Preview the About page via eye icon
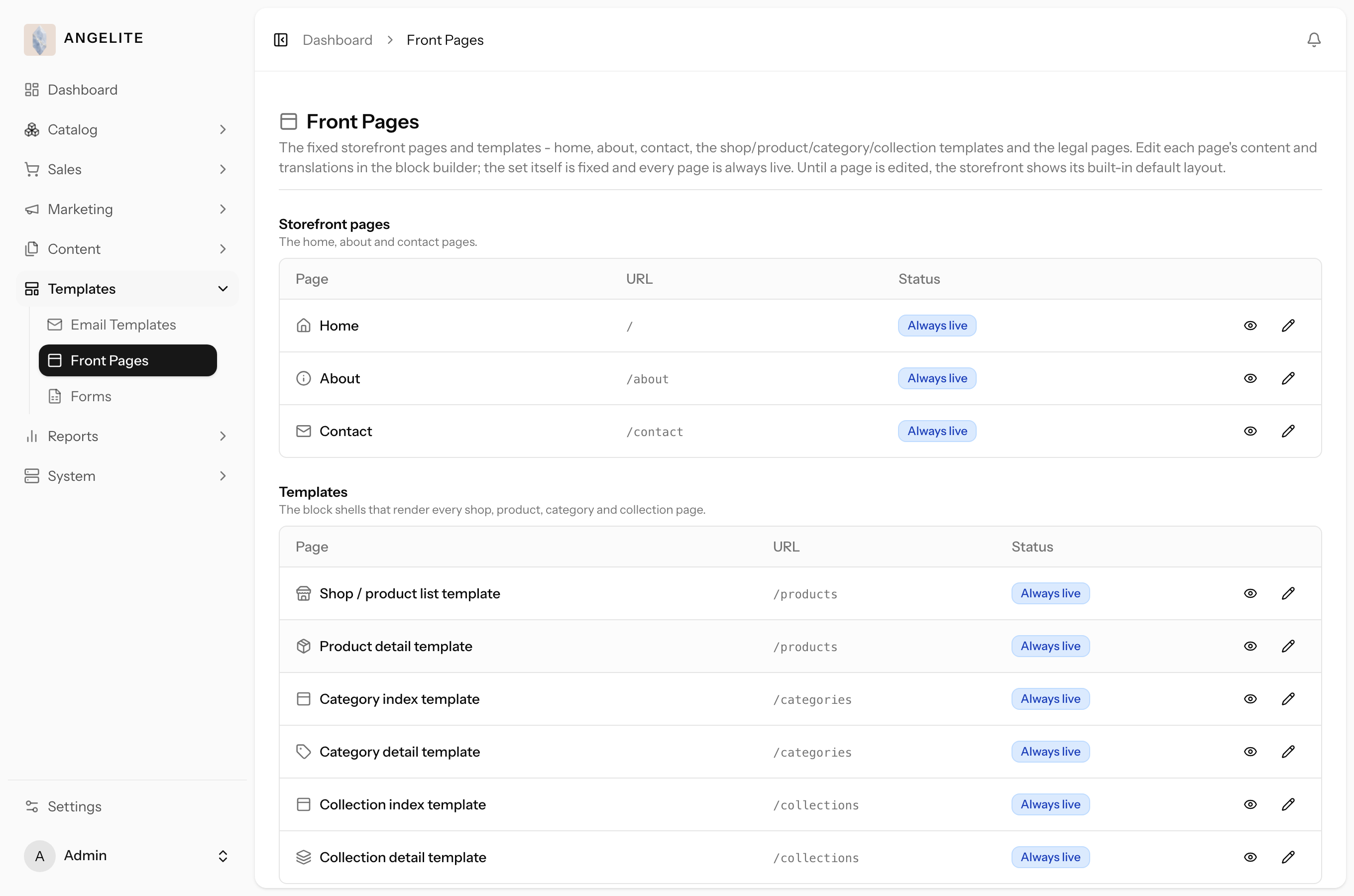Viewport: 1354px width, 896px height. click(1250, 378)
